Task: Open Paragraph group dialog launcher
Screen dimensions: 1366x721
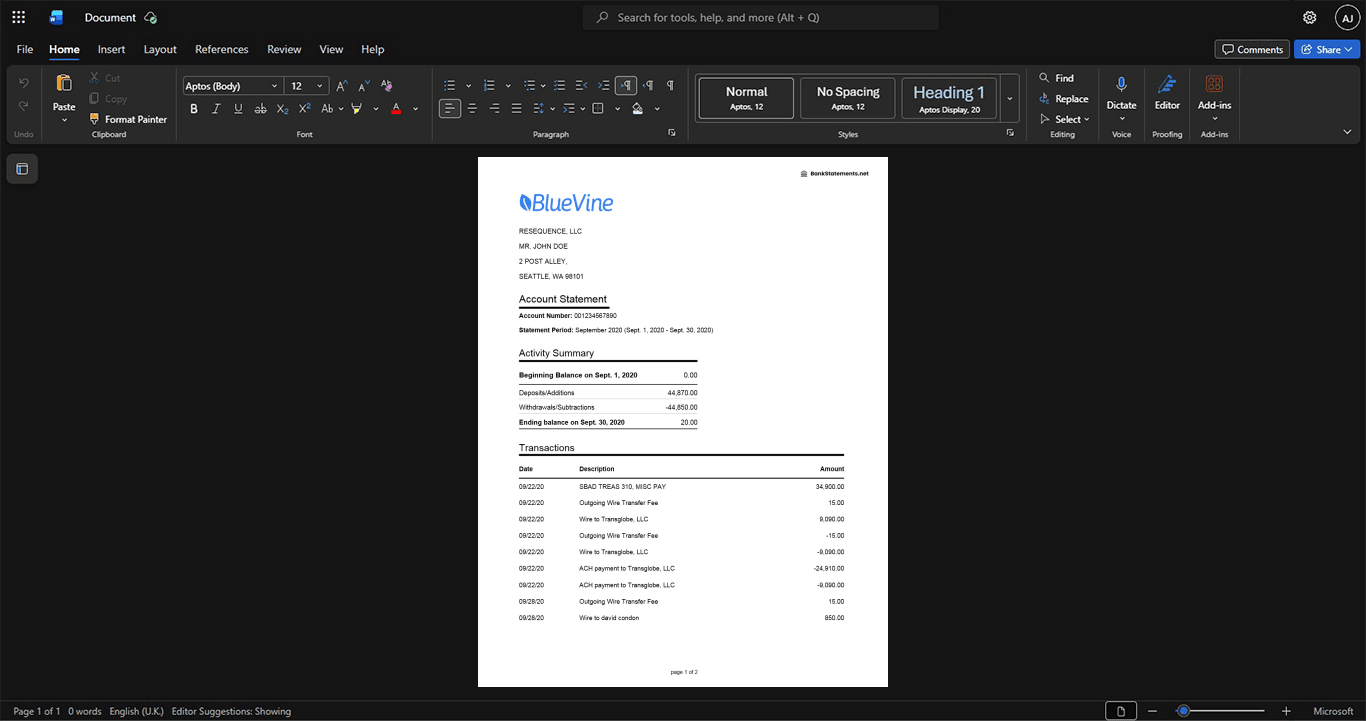Action: (x=672, y=133)
